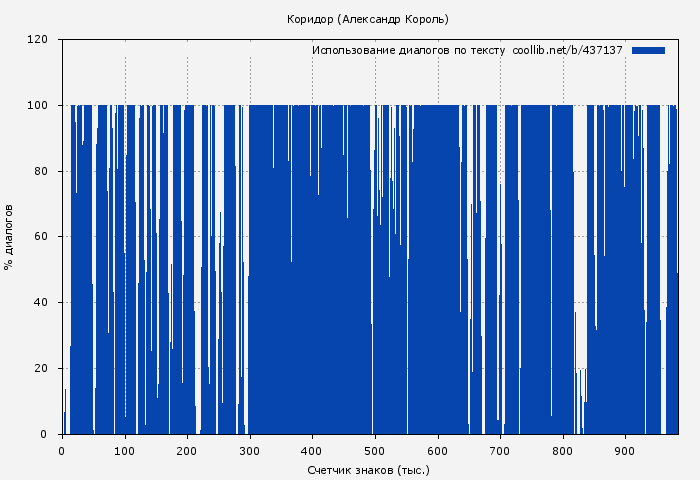Click the 100 x-axis tick label
700x480 pixels.
tap(125, 450)
